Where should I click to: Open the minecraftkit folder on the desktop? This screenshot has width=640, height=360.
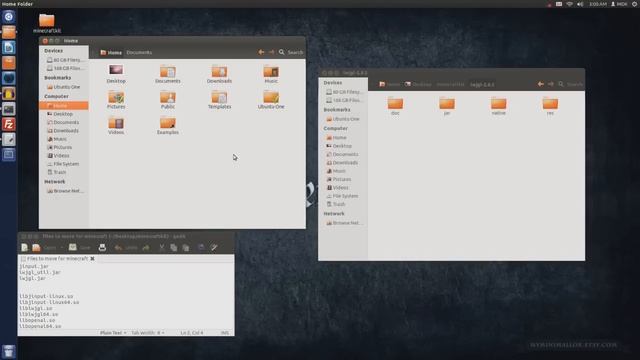click(47, 23)
